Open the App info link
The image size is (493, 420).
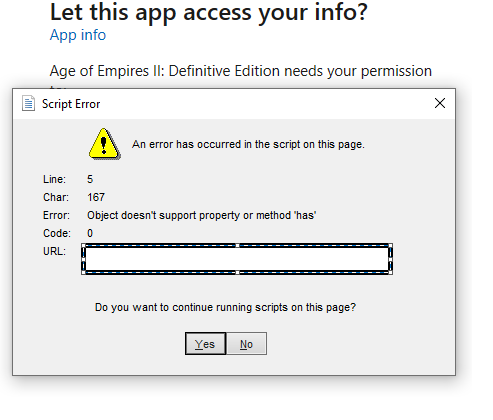pos(78,35)
